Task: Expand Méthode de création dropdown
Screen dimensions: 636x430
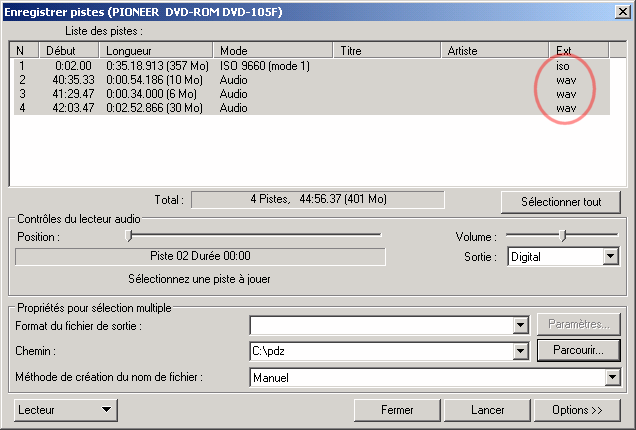Action: [611, 378]
